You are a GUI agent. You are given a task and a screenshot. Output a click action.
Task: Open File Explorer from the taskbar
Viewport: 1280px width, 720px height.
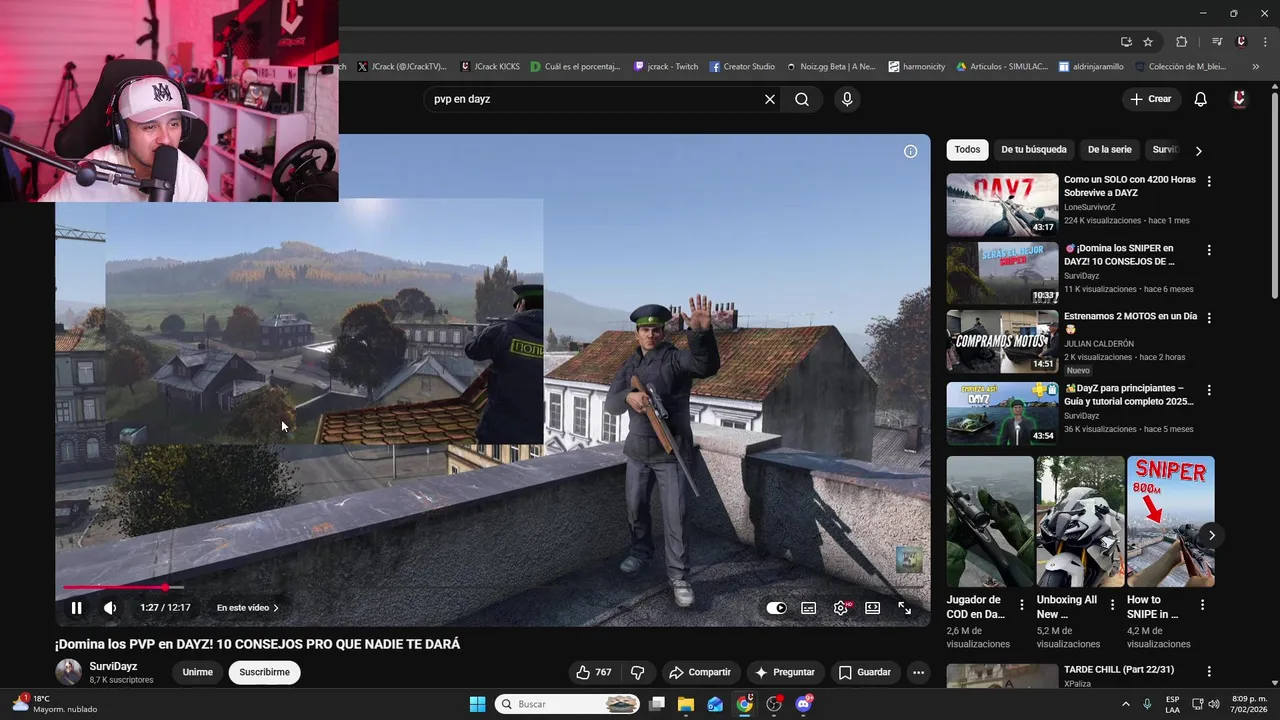(686, 704)
